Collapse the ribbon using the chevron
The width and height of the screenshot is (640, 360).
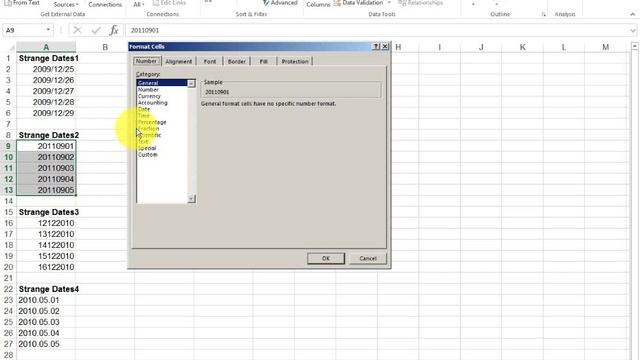632,14
